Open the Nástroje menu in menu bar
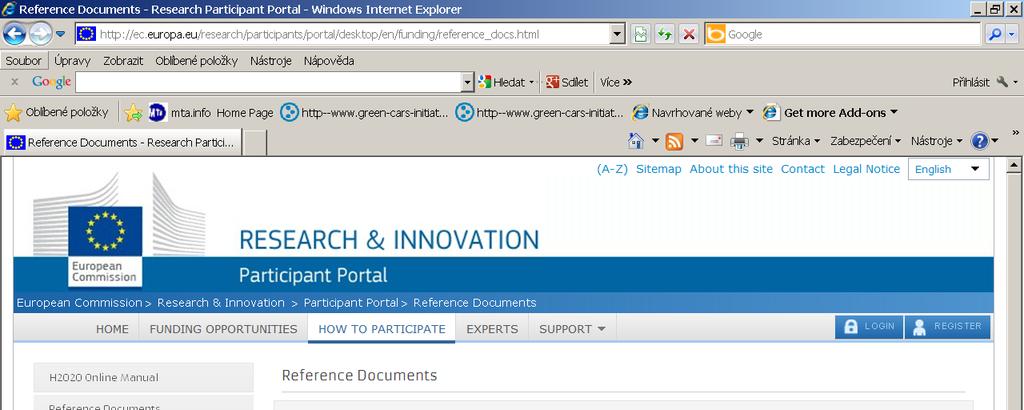Screen dimensions: 1024x410 click(270, 61)
